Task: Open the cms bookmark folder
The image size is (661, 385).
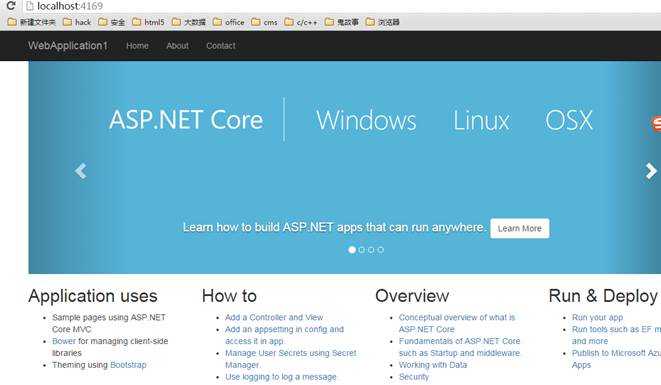Action: tap(264, 22)
